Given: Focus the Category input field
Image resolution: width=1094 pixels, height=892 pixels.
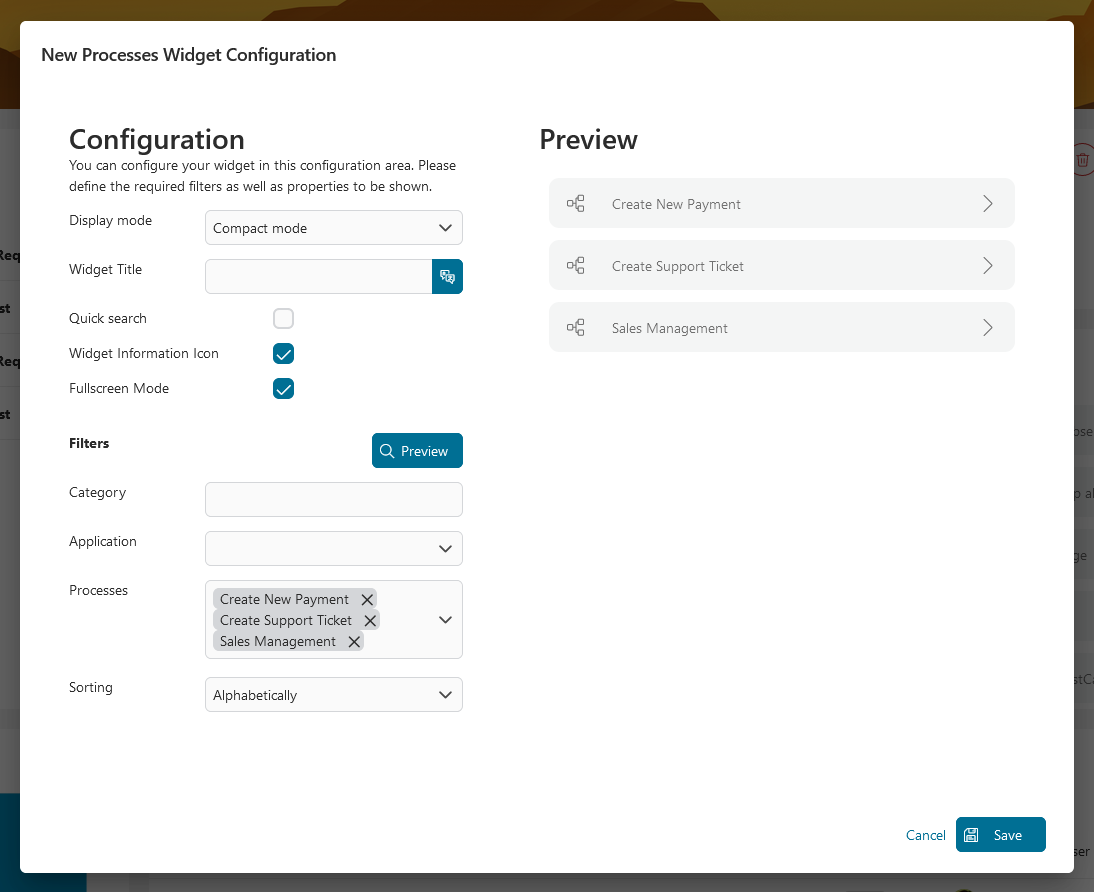Looking at the screenshot, I should [x=334, y=500].
